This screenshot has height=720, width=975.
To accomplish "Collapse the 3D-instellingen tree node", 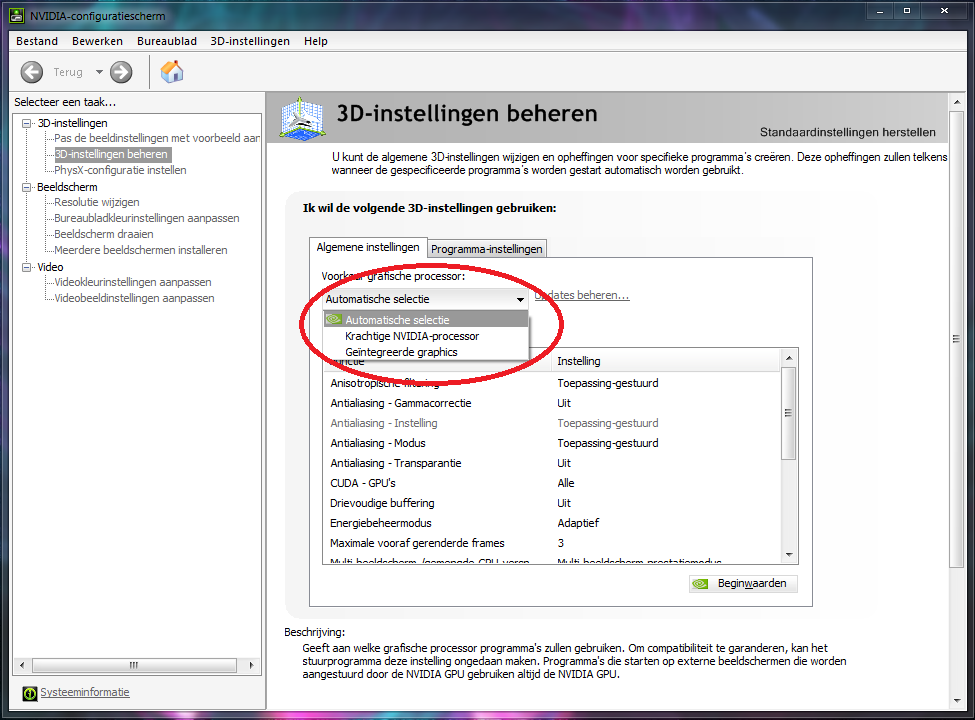I will (x=26, y=123).
